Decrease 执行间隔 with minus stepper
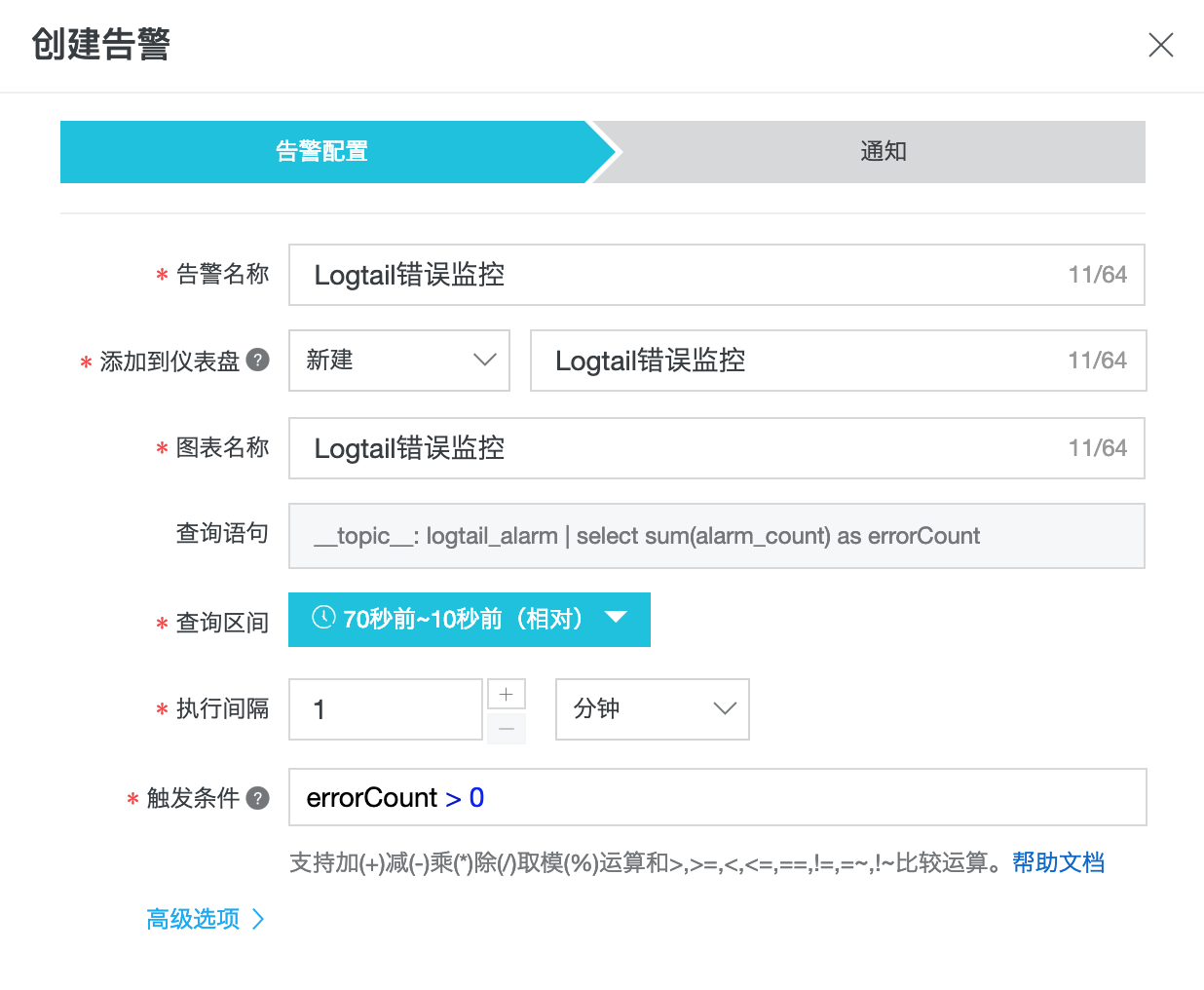1204x990 pixels. pos(507,728)
